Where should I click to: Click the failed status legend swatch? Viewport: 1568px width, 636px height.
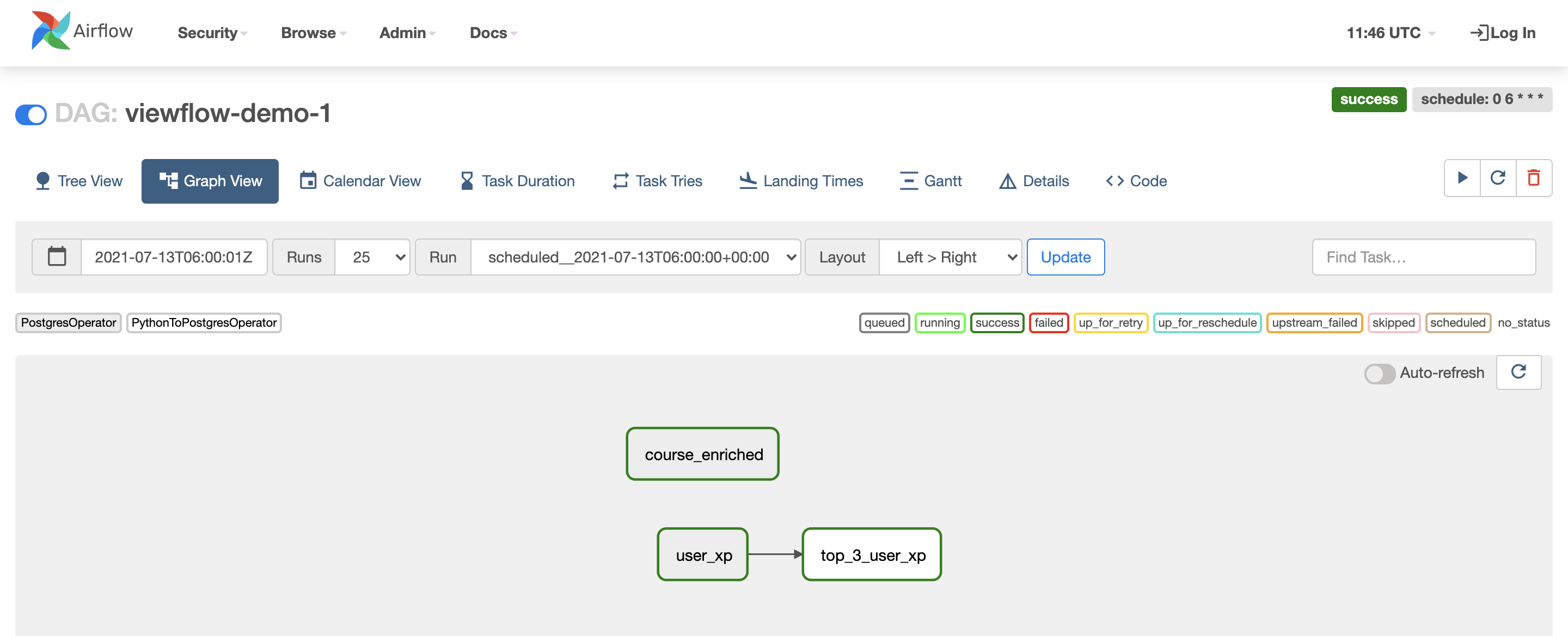click(x=1048, y=322)
